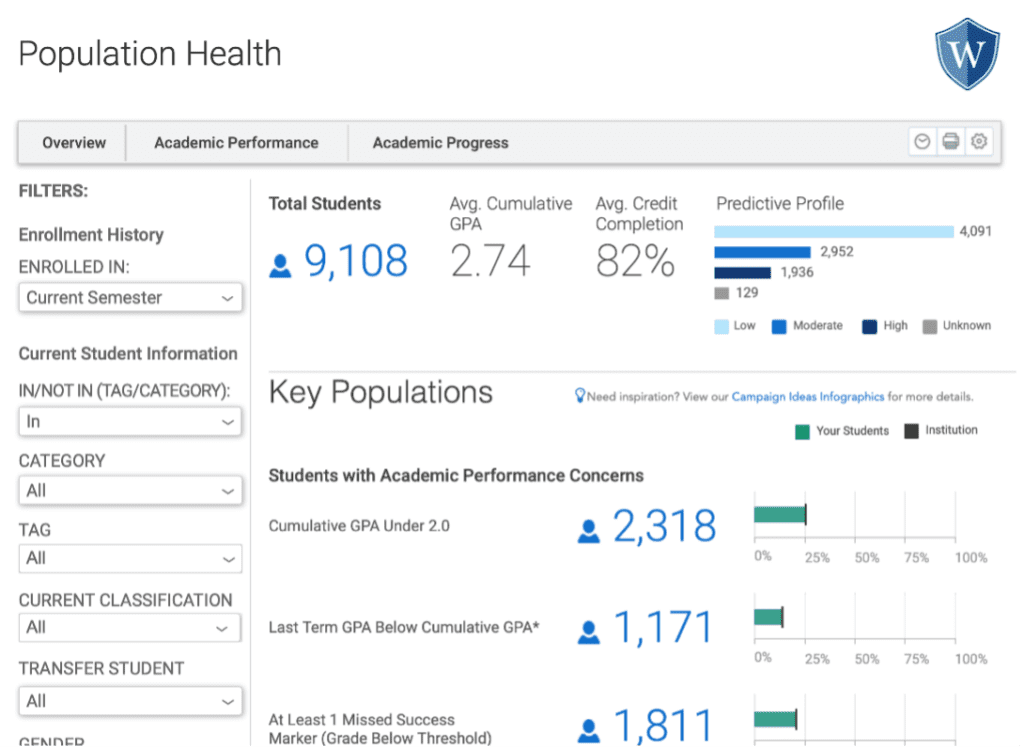Expand the Tag filter dropdown

[131, 558]
